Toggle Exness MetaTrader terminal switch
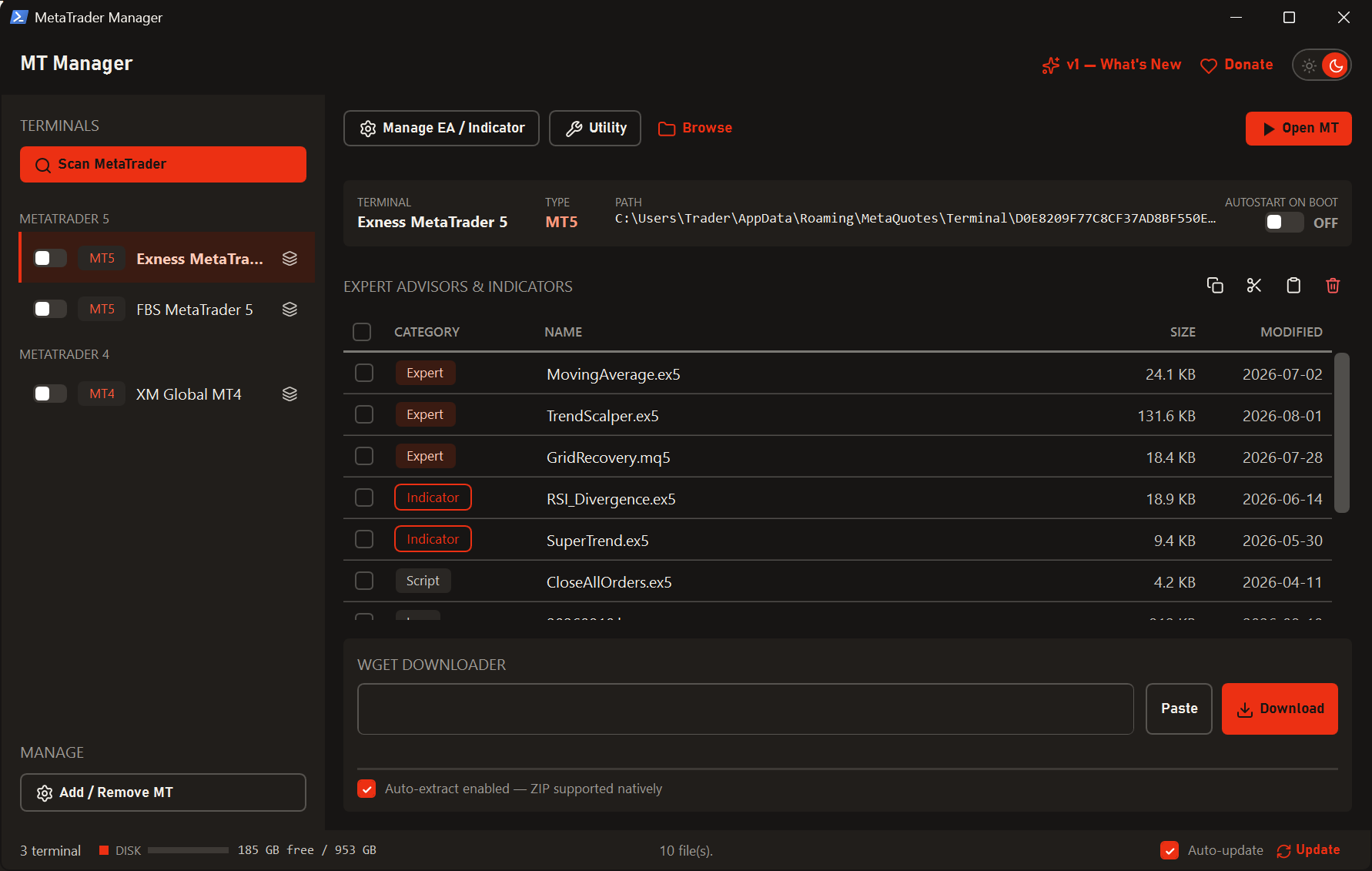The height and width of the screenshot is (871, 1372). [x=50, y=259]
